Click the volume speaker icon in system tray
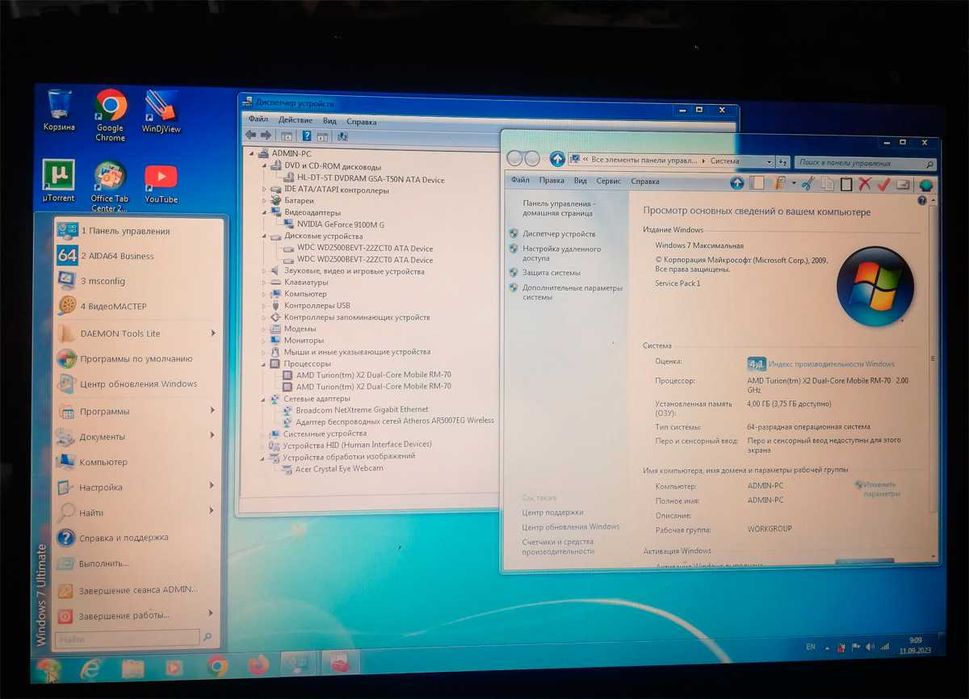 (x=870, y=646)
